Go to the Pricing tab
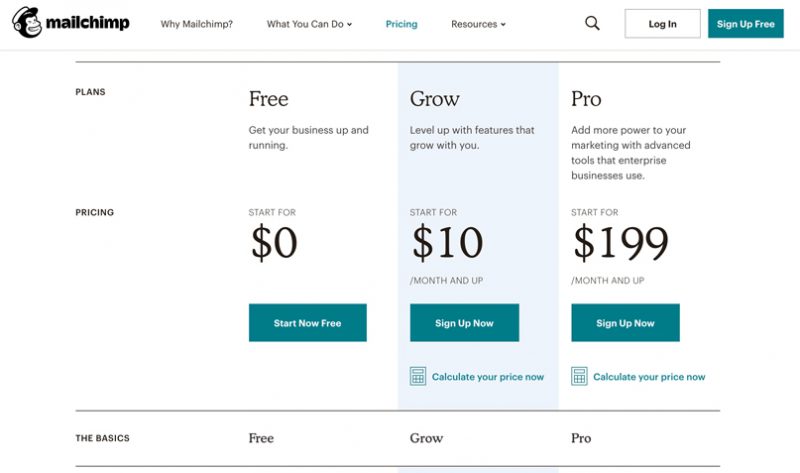Screen dimensions: 800x473 401,24
